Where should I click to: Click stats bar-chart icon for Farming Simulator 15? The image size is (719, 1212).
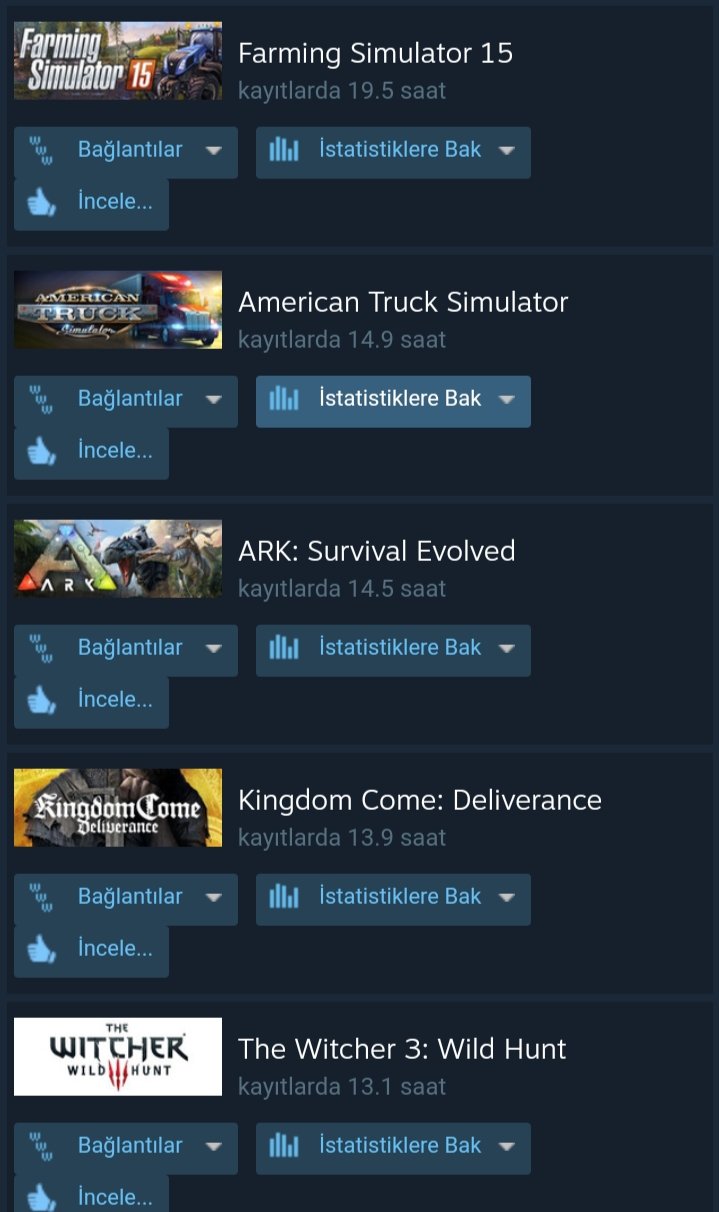click(x=284, y=150)
